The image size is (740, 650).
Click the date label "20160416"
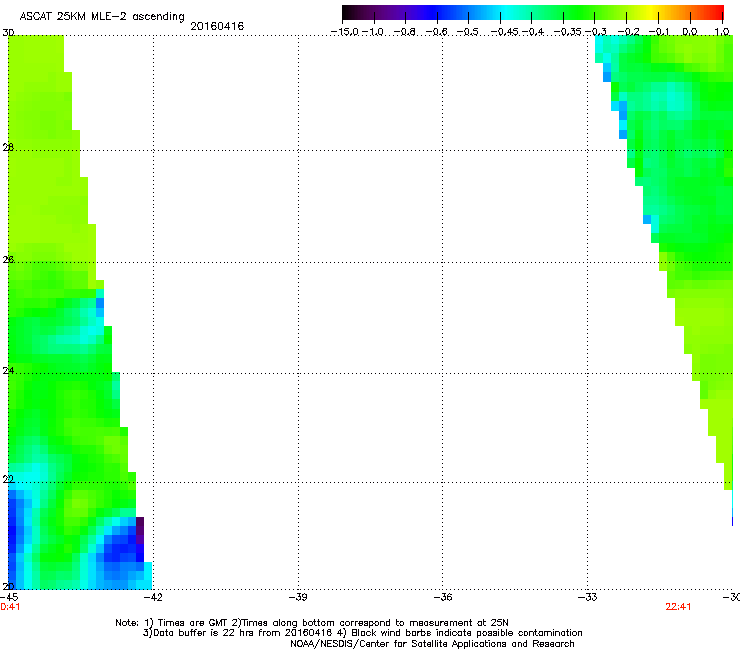(217, 26)
